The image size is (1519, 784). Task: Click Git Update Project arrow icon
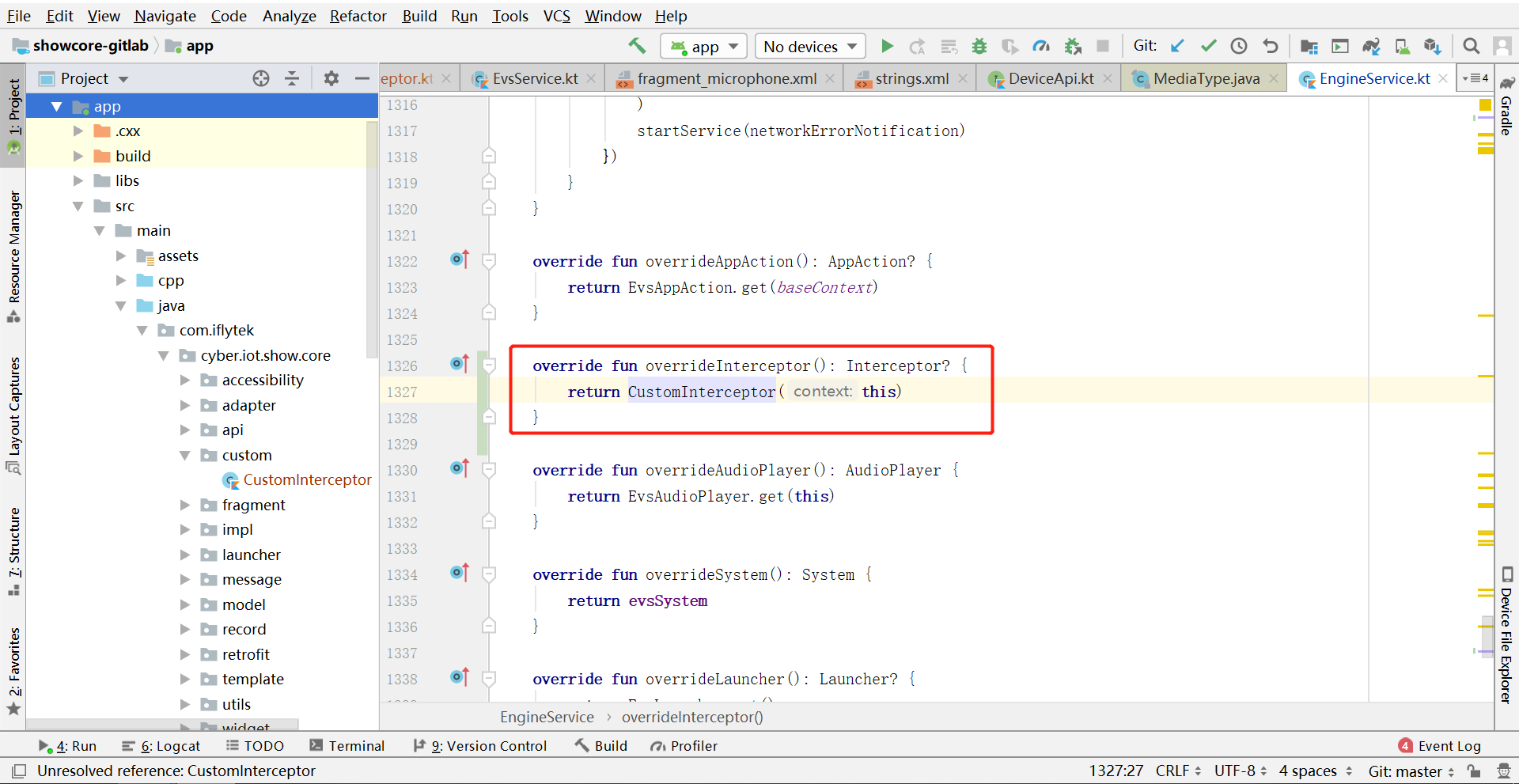point(1177,46)
